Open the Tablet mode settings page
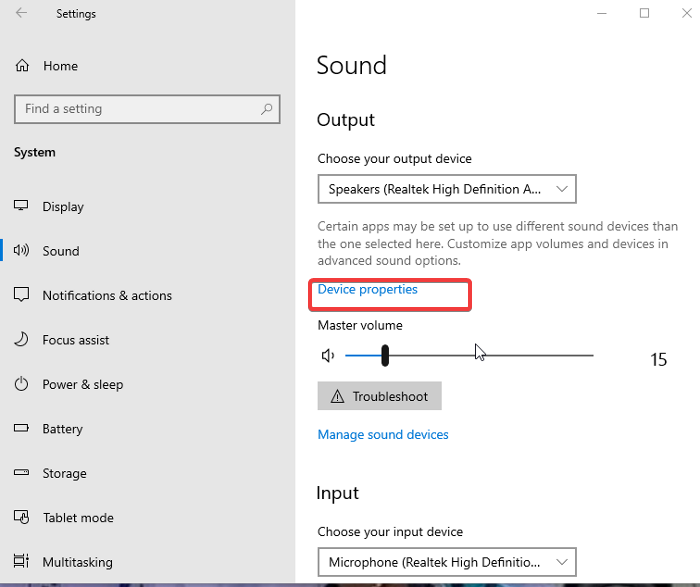The width and height of the screenshot is (700, 587). point(77,518)
